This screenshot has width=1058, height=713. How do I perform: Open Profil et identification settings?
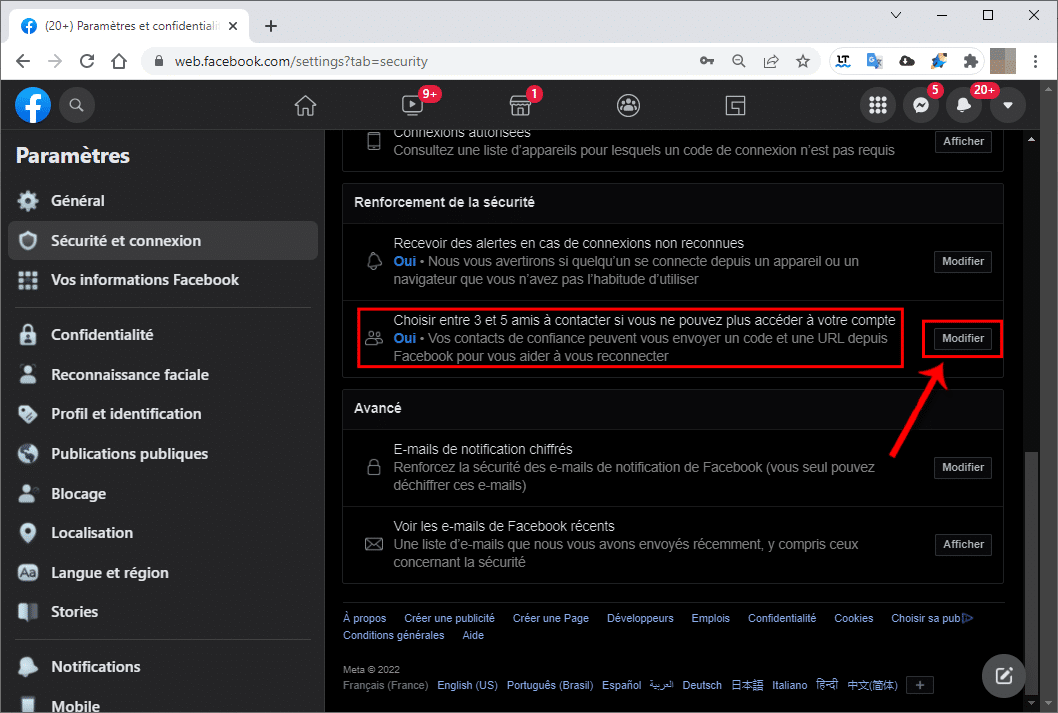click(163, 413)
